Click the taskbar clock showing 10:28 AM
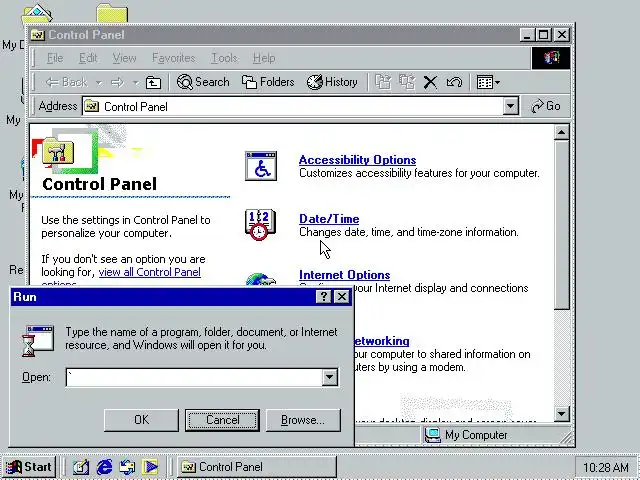The width and height of the screenshot is (640, 480). pyautogui.click(x=606, y=467)
